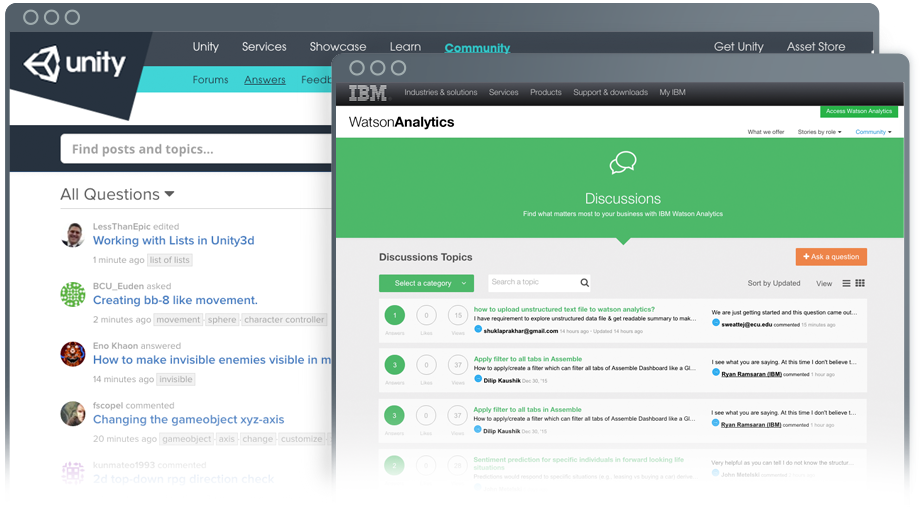Click the customize tag in Unity window

pos(301,439)
